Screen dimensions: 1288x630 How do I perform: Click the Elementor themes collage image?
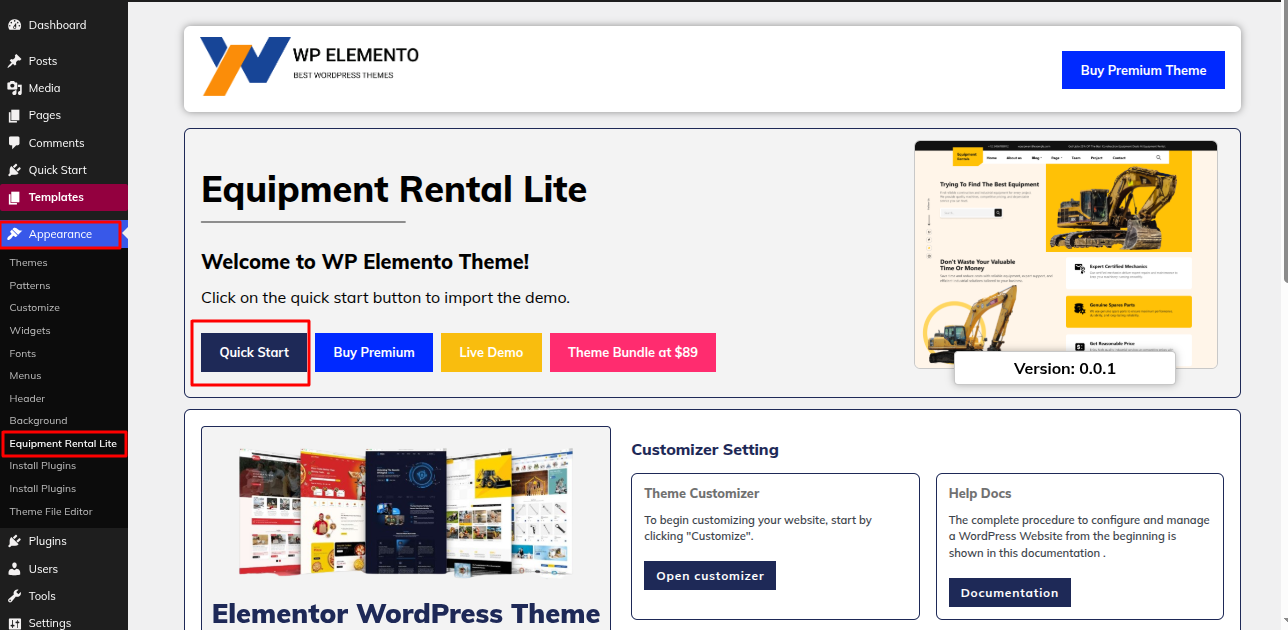pyautogui.click(x=406, y=511)
